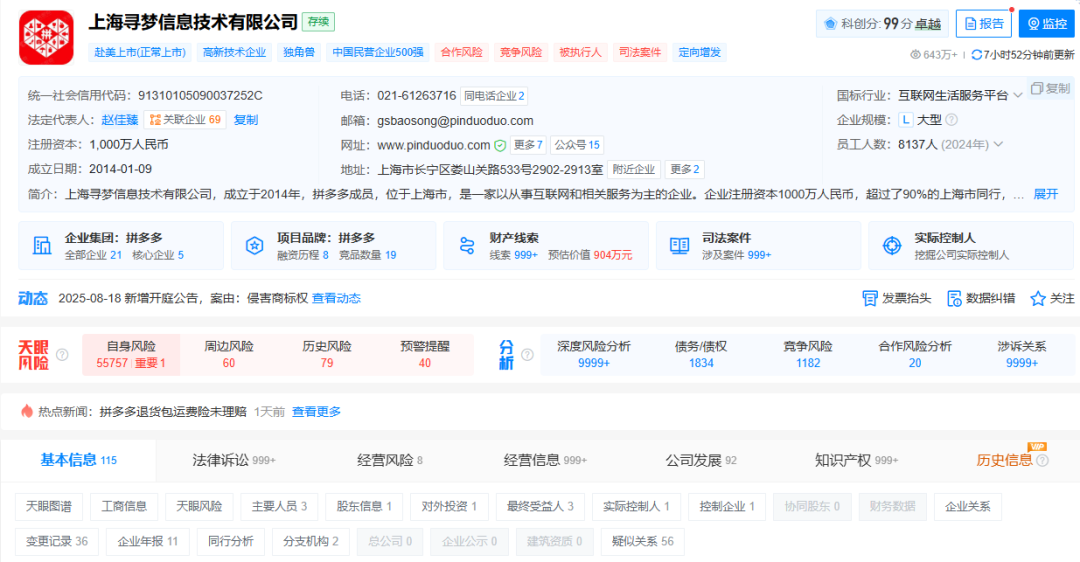This screenshot has height=562, width=1080.
Task: Select 预警提醒 40 tab
Action: click(x=424, y=355)
